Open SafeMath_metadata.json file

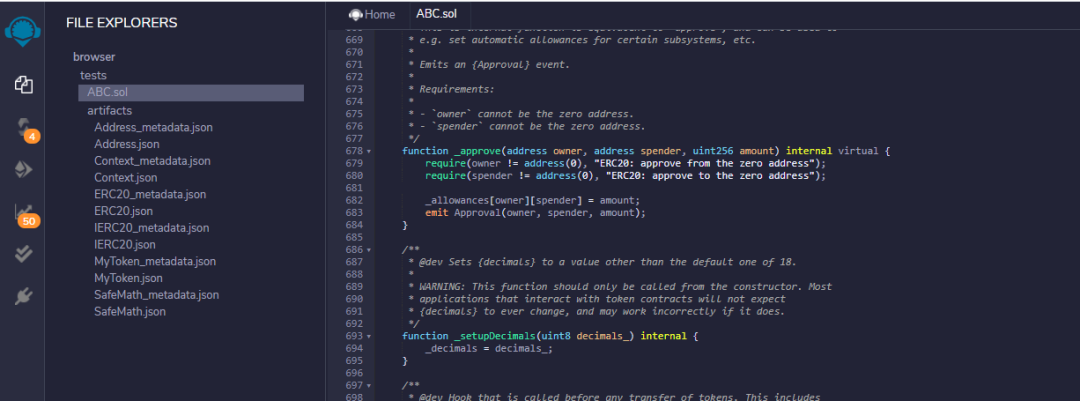pos(156,295)
